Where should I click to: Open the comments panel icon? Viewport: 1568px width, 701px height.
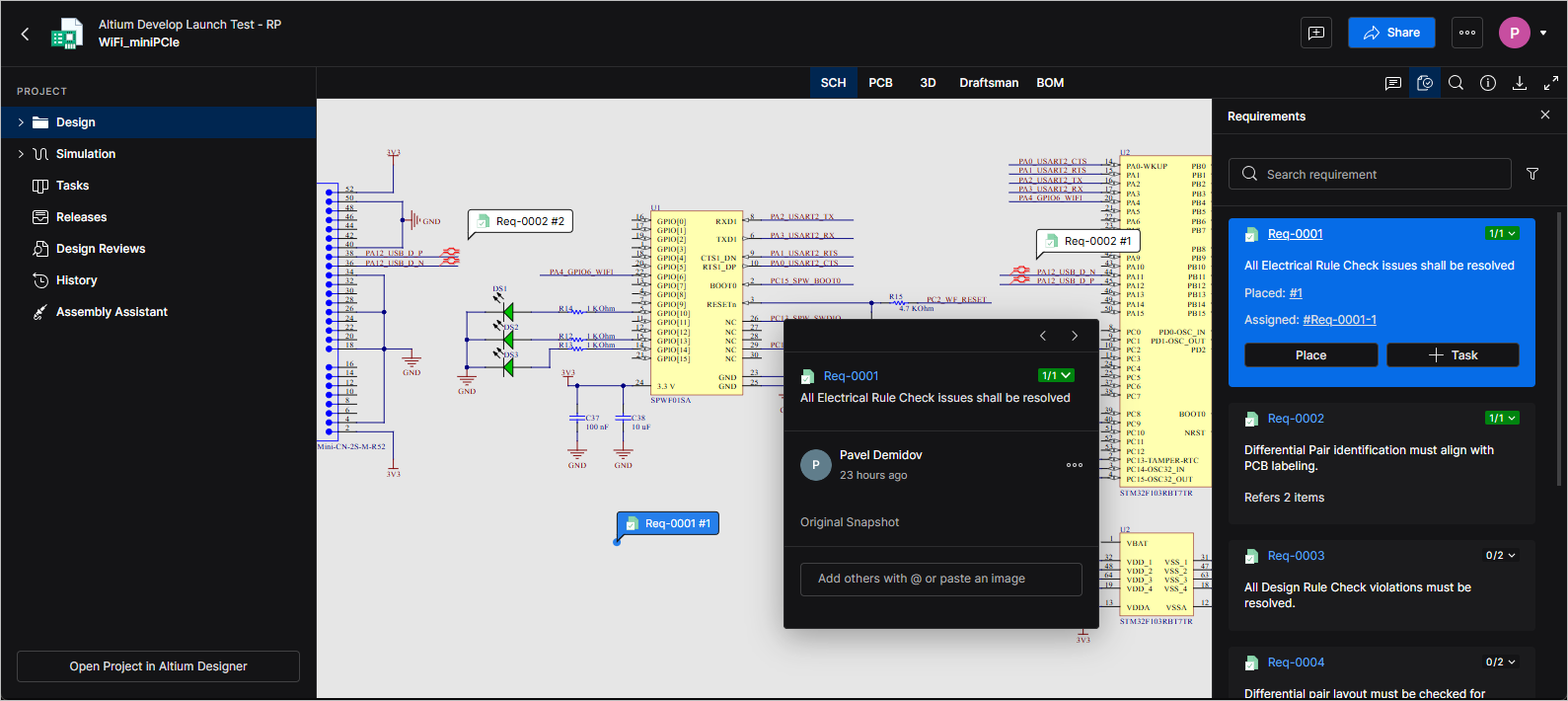(1392, 83)
